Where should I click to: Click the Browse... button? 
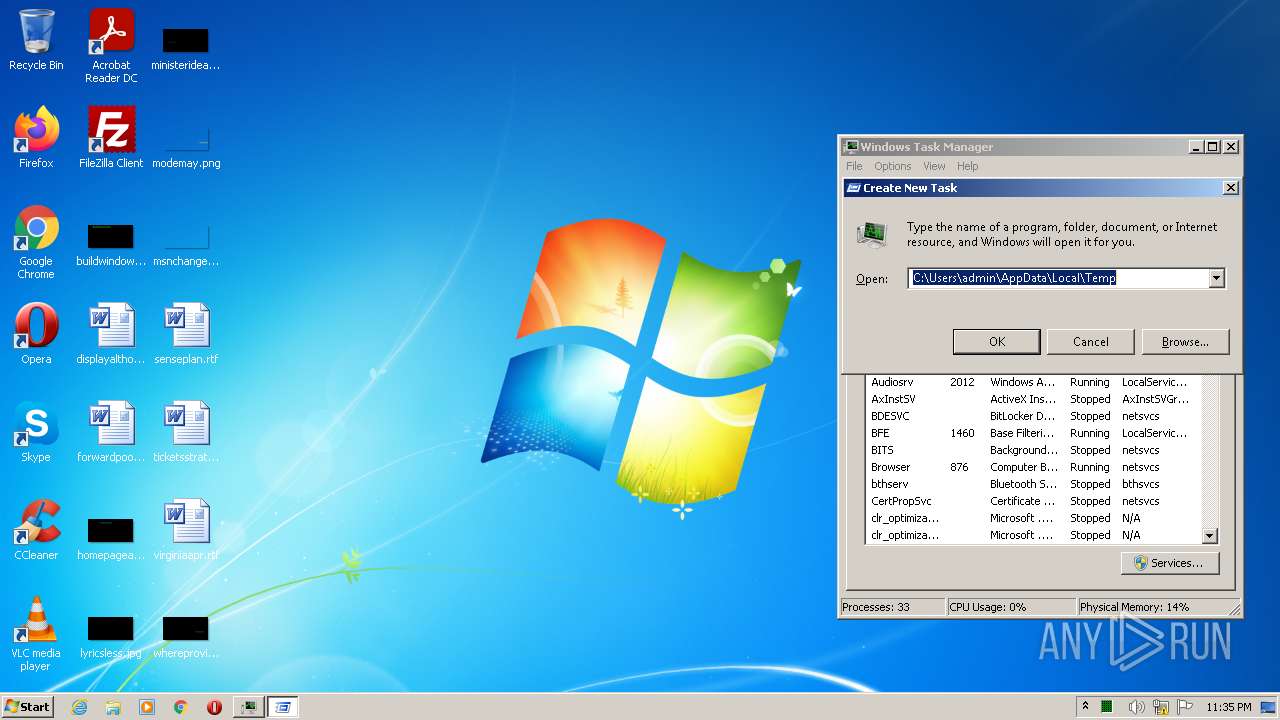(1185, 342)
